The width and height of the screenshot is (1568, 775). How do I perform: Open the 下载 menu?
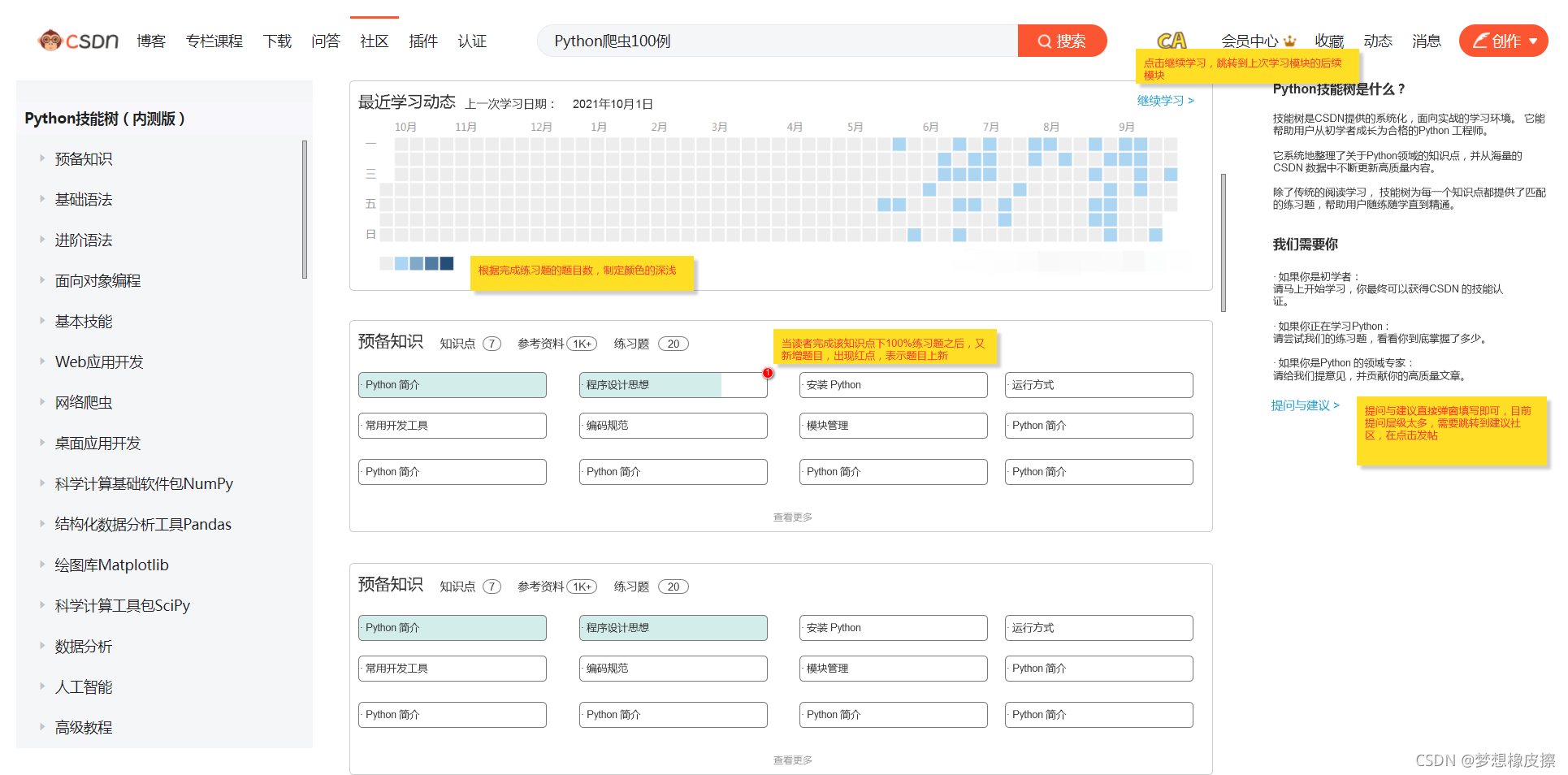pos(277,41)
